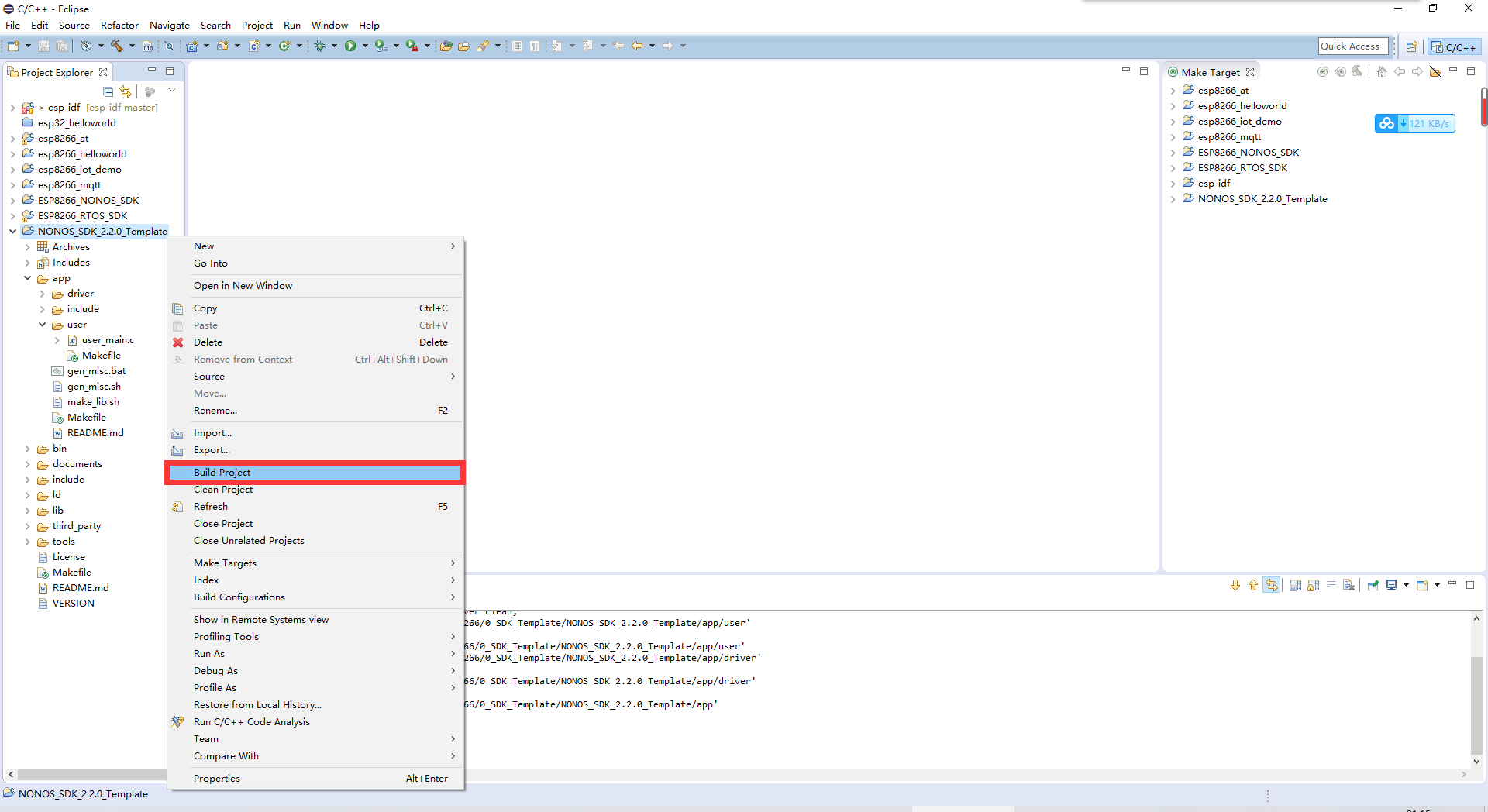
Task: Click the Save icon in the toolbar
Action: click(x=44, y=46)
